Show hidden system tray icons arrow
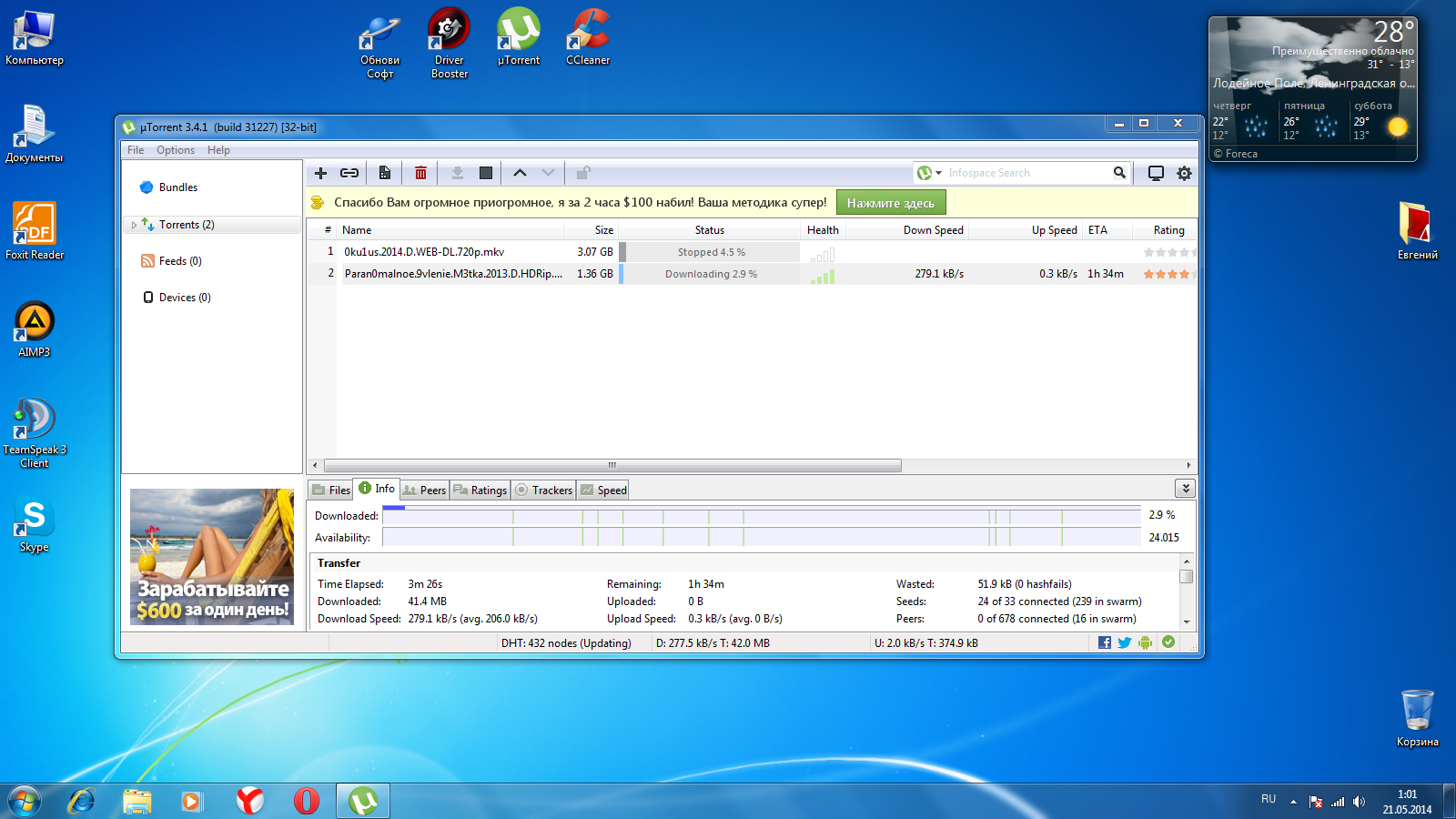The width and height of the screenshot is (1456, 819). click(1293, 802)
